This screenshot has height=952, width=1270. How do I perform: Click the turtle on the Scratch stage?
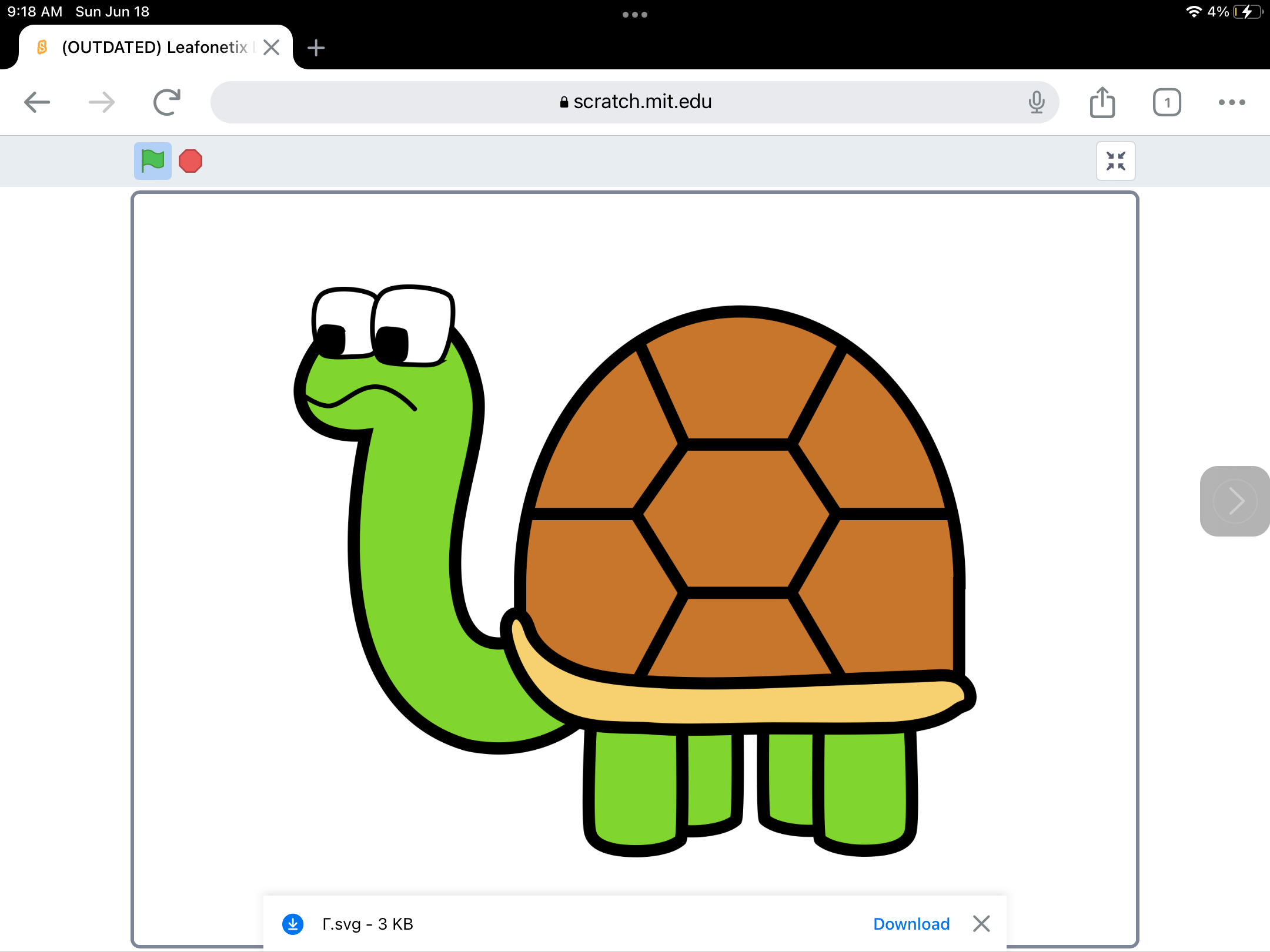635,570
